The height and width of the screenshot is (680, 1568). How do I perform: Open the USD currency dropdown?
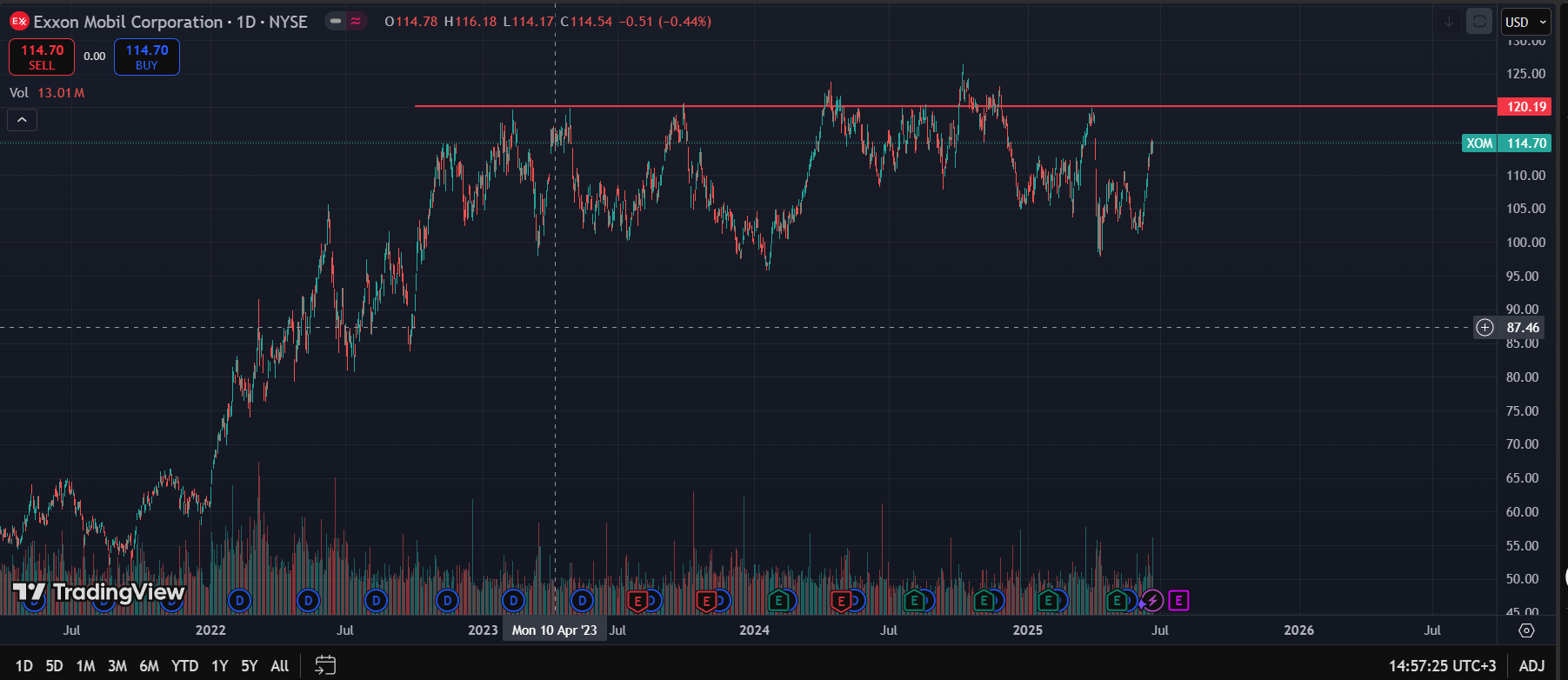[1526, 22]
